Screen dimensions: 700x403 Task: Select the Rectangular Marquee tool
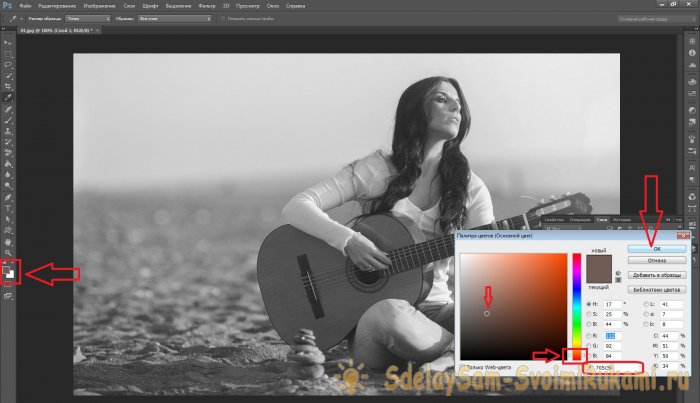(8, 54)
